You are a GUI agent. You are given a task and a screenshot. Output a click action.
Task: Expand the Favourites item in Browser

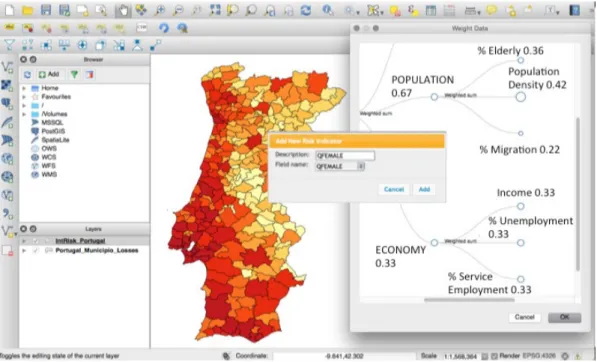24,97
